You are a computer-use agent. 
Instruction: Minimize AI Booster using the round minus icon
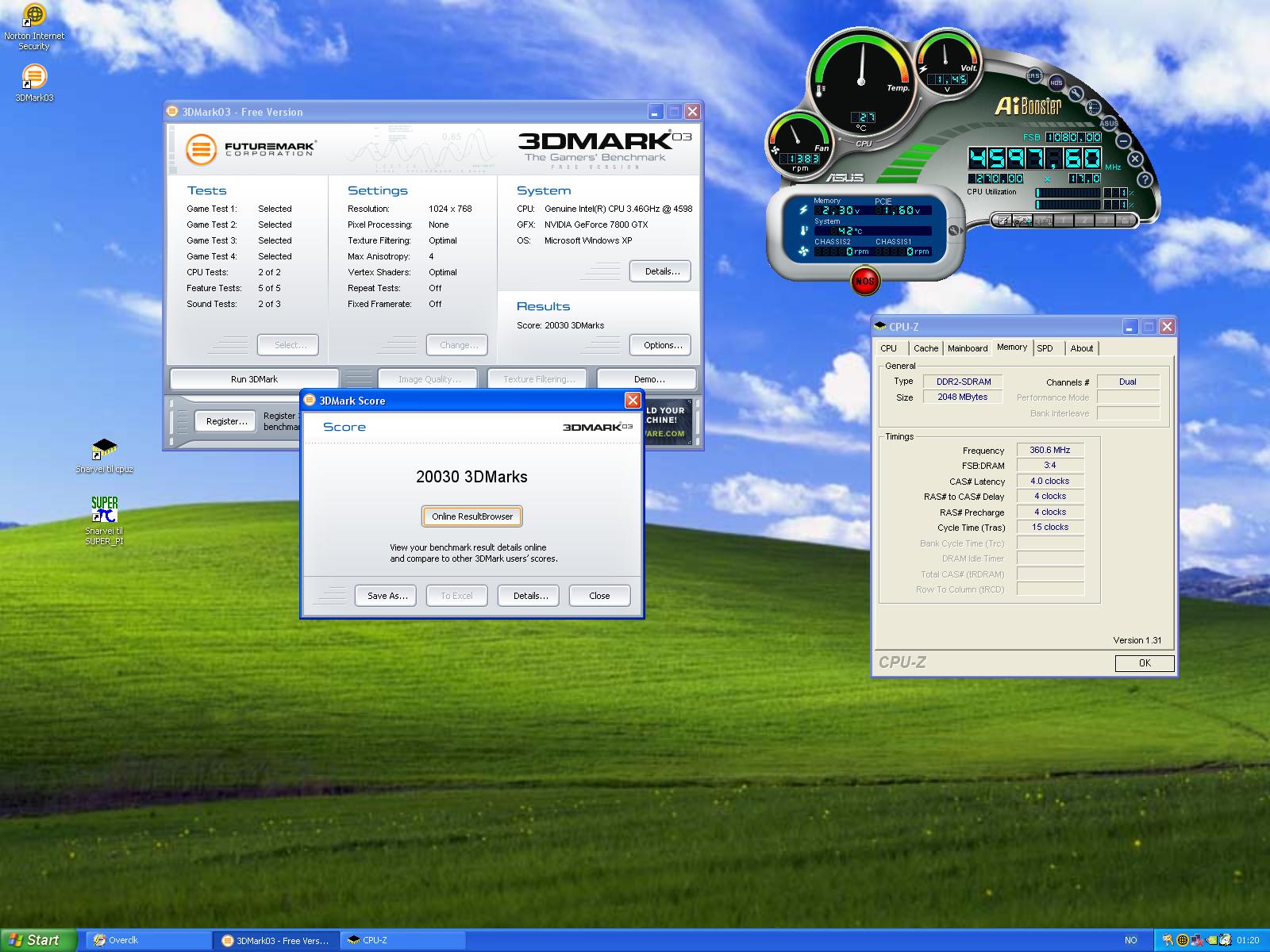click(x=1123, y=141)
